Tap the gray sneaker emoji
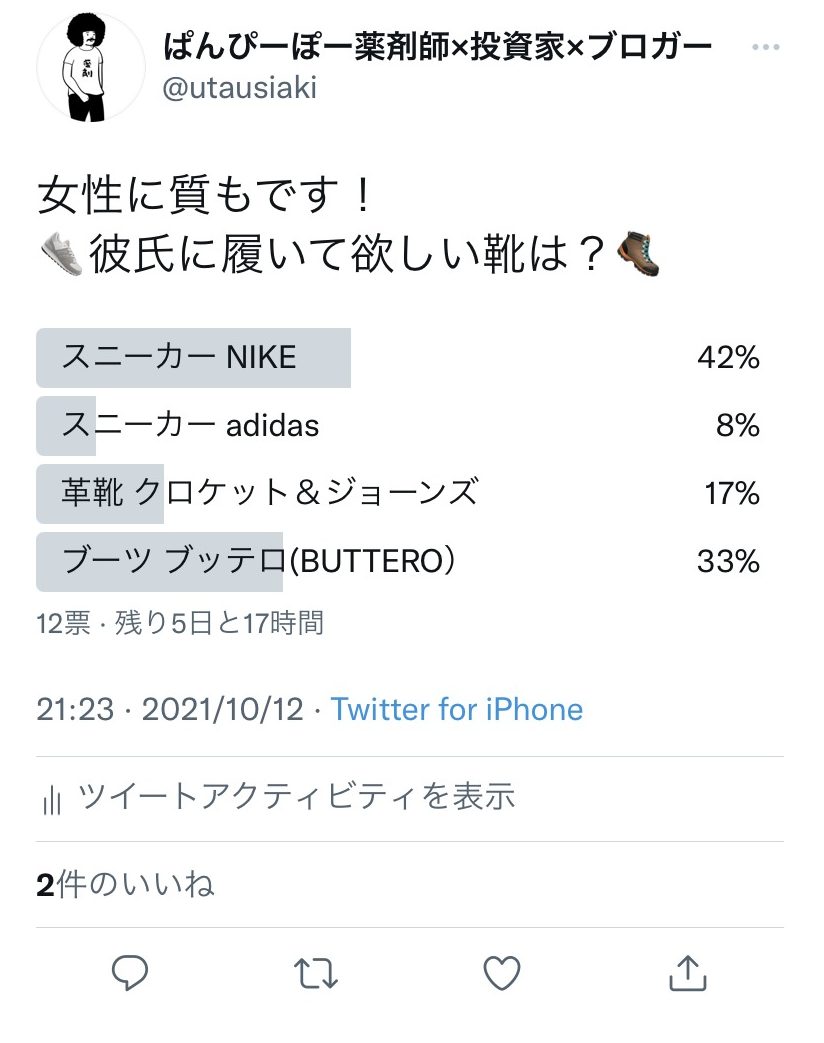 [61, 257]
